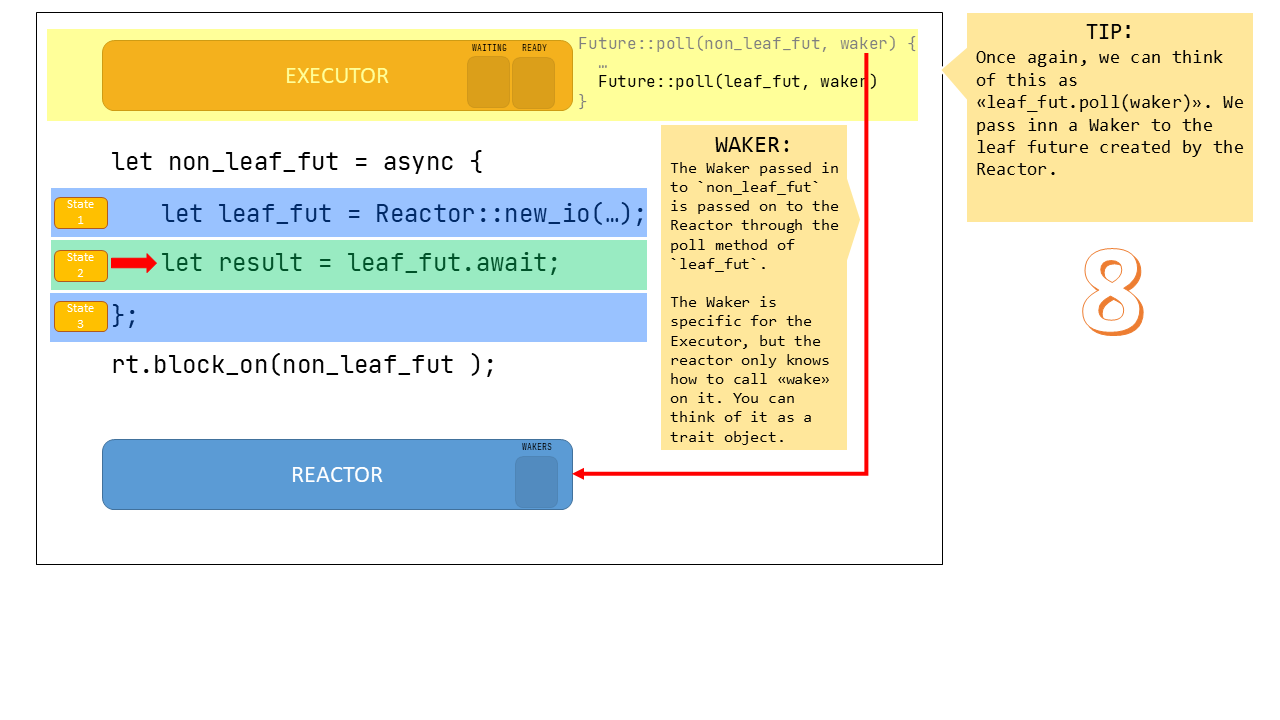Click the large orange number 8
This screenshot has height=720, width=1280.
(1112, 292)
